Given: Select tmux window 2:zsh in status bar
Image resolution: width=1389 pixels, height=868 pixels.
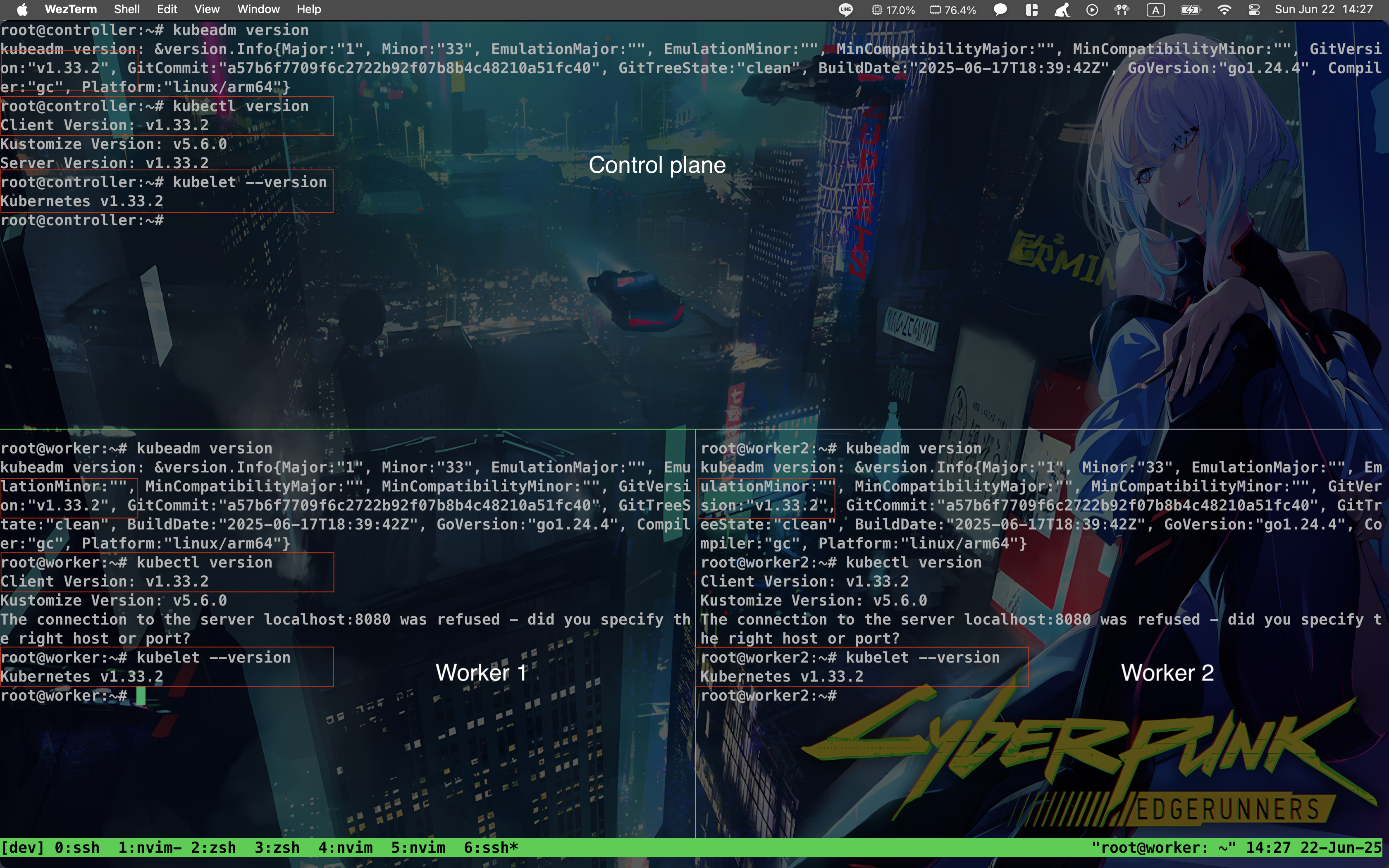Looking at the screenshot, I should click(x=213, y=847).
